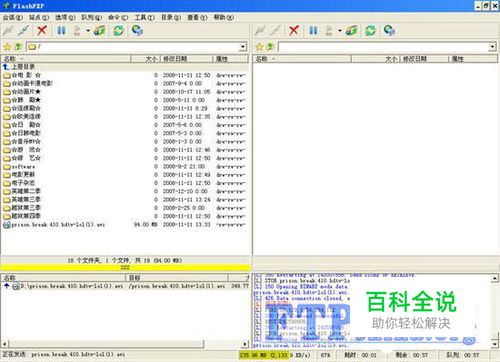Open the 队列 (Queue) menu
The image size is (500, 362).
[x=92, y=17]
